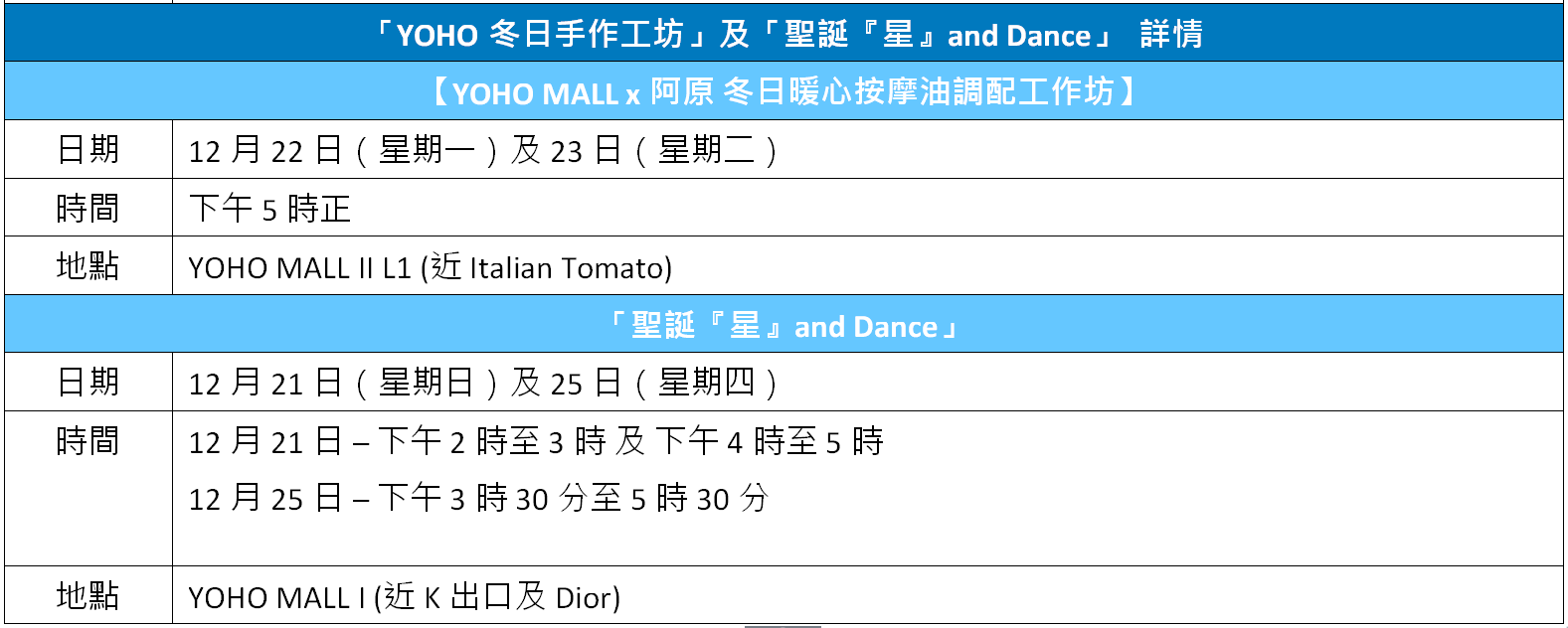
Task: Click the 日期 label in the Dance section
Action: (x=88, y=383)
